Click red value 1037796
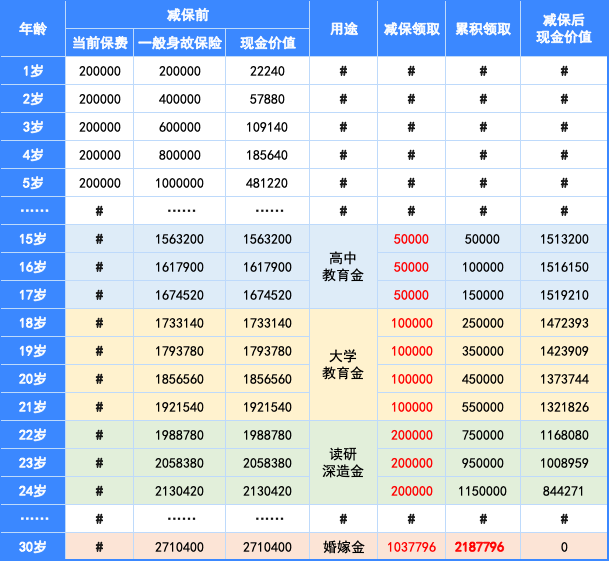609x561 pixels. [412, 547]
